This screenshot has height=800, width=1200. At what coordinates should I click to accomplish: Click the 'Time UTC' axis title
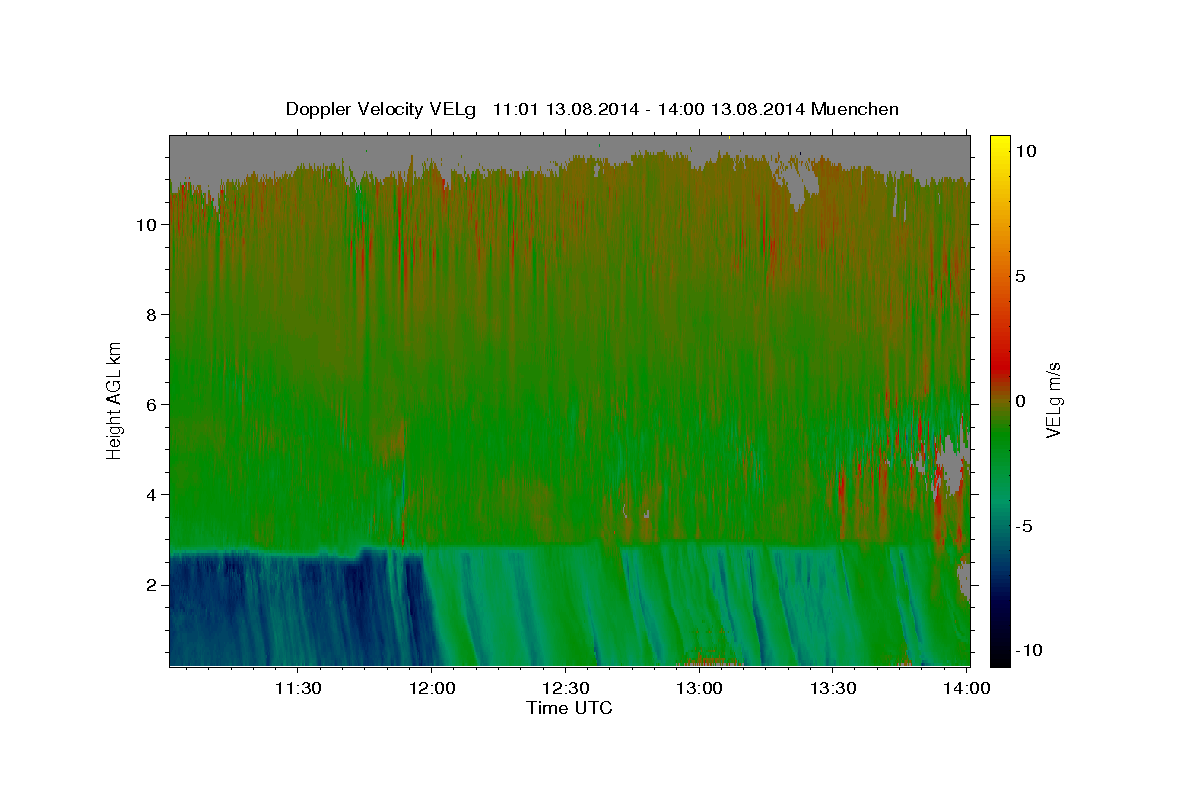[569, 708]
